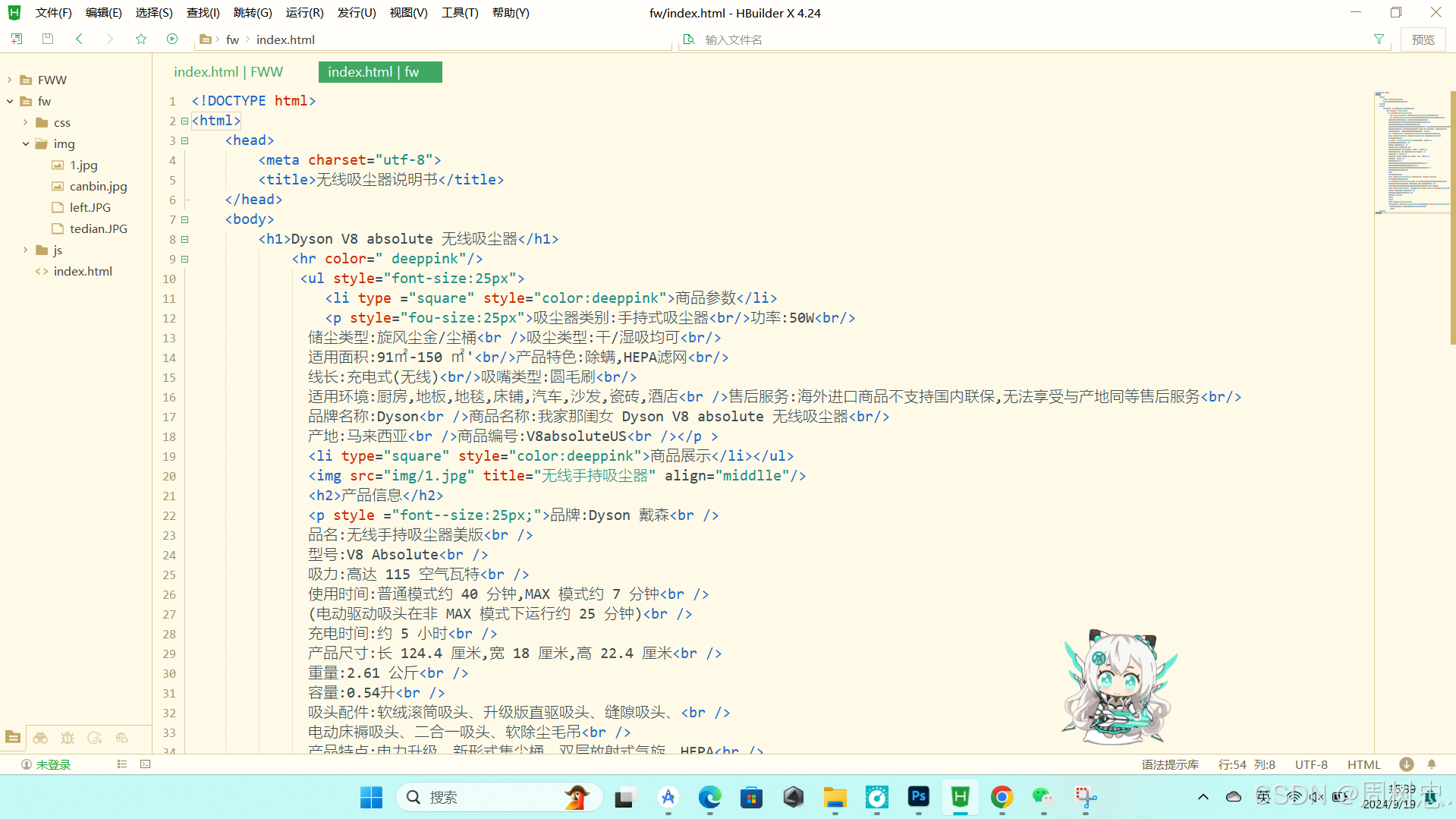The width and height of the screenshot is (1456, 819).
Task: Click the bookmark star icon
Action: 141,39
